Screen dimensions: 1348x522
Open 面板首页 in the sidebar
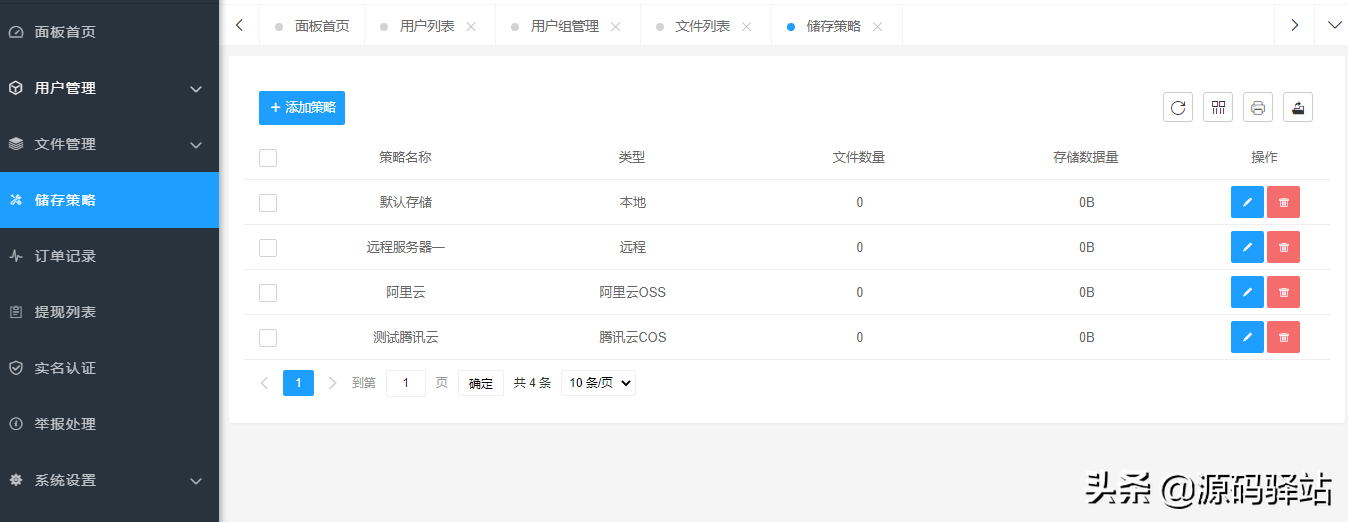point(109,32)
